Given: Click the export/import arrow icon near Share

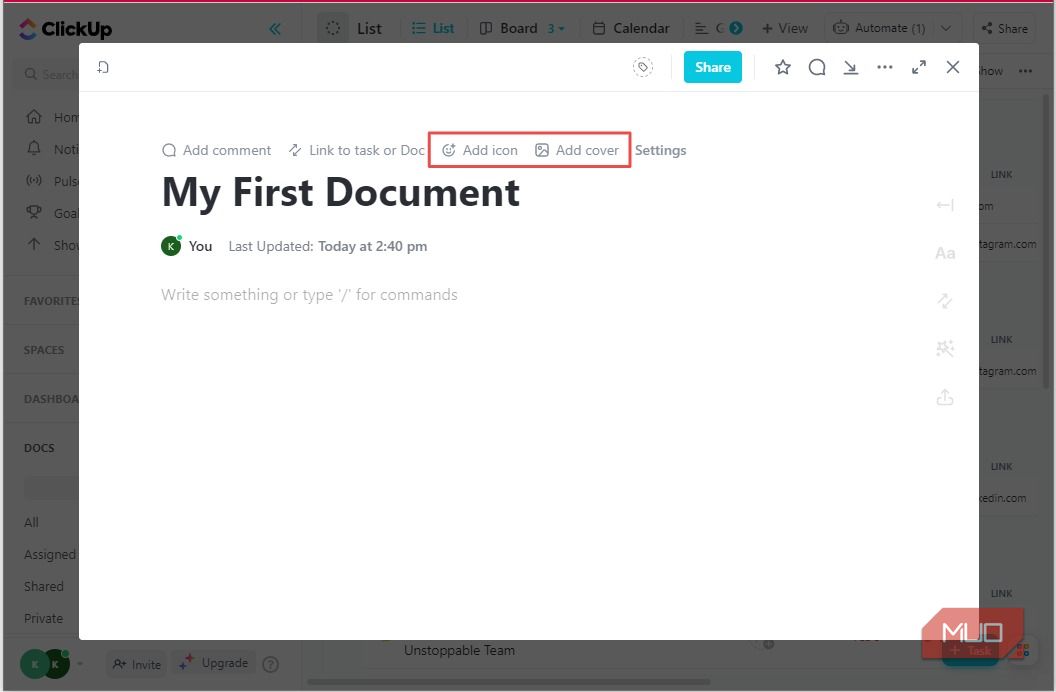Looking at the screenshot, I should pos(851,67).
